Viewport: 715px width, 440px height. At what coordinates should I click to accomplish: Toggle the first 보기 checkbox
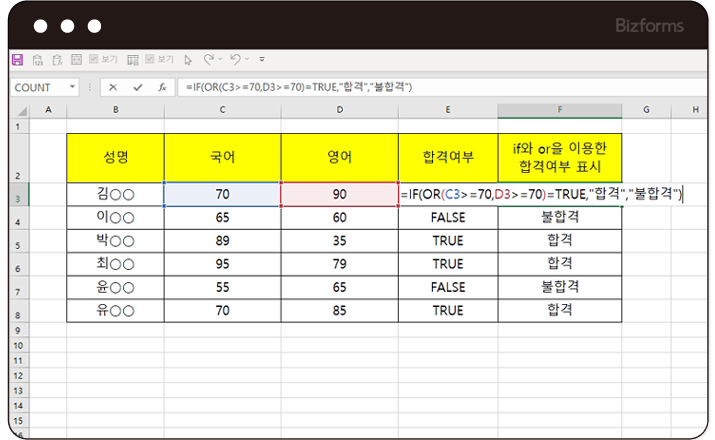click(94, 60)
